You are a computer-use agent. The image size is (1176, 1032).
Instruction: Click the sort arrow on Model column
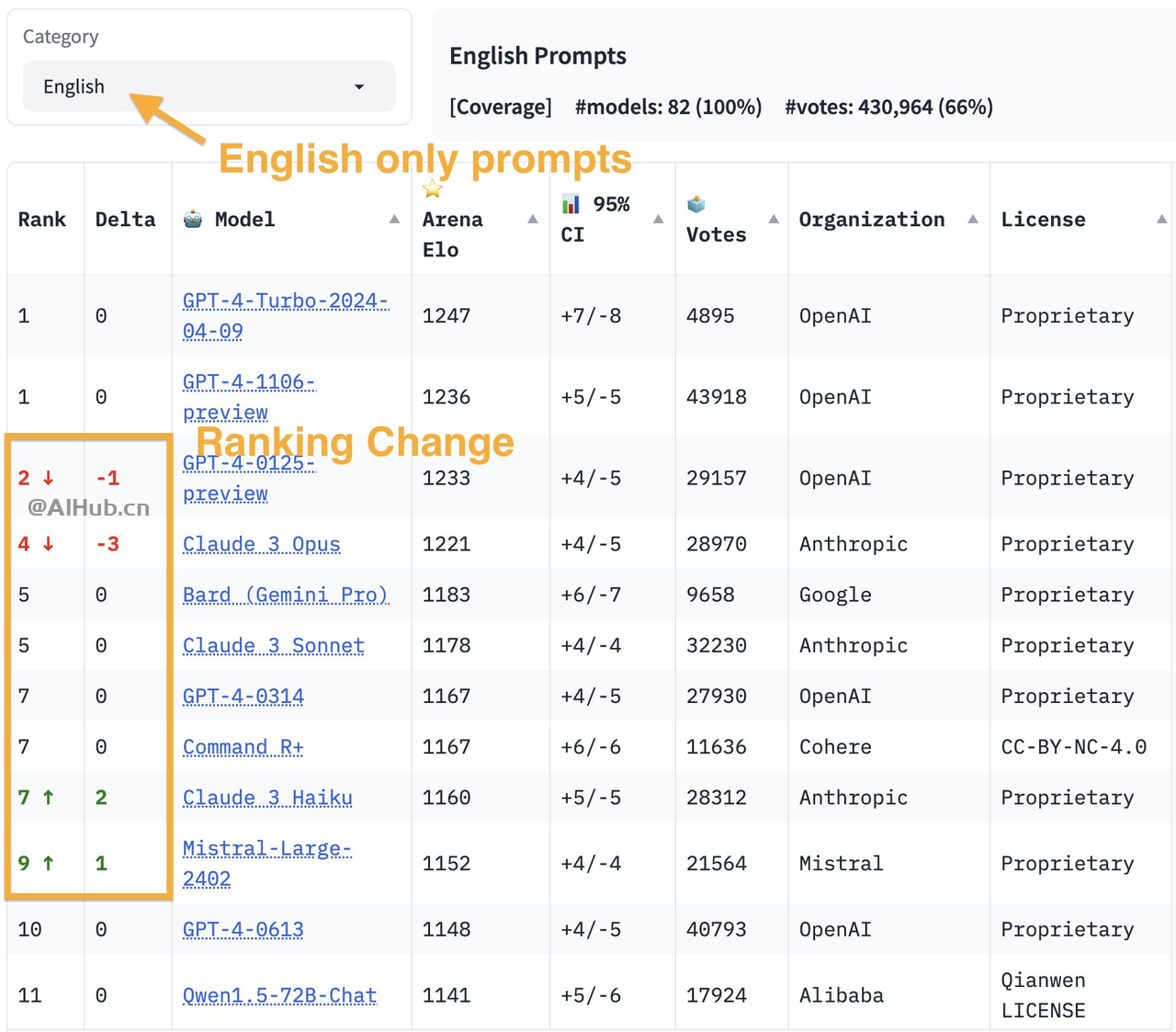pyautogui.click(x=394, y=219)
